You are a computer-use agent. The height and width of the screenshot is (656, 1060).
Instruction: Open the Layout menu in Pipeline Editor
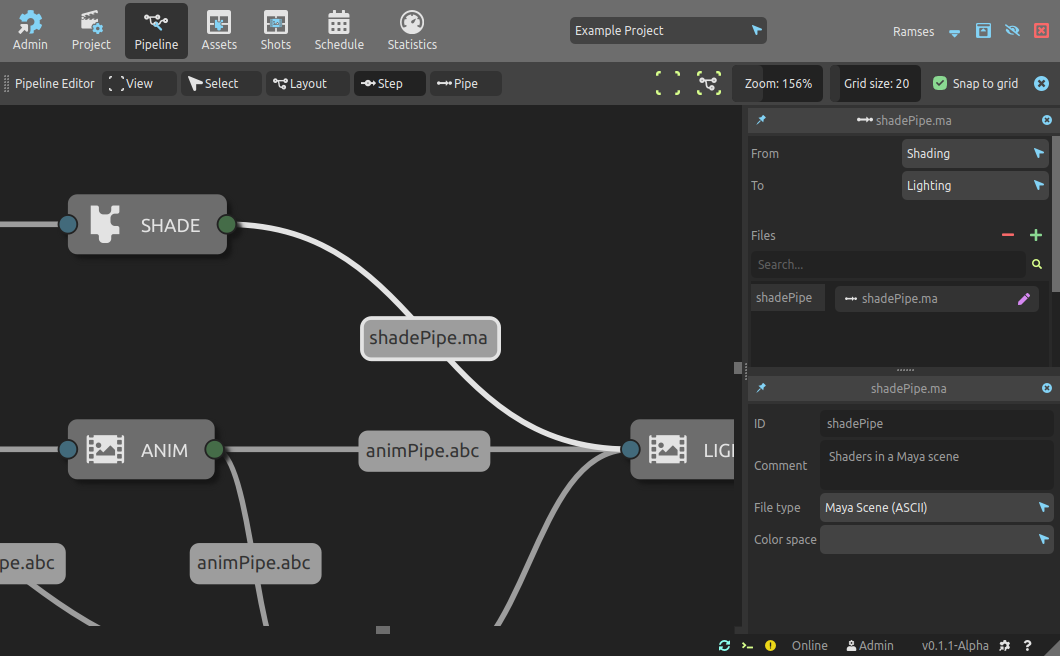pyautogui.click(x=308, y=83)
